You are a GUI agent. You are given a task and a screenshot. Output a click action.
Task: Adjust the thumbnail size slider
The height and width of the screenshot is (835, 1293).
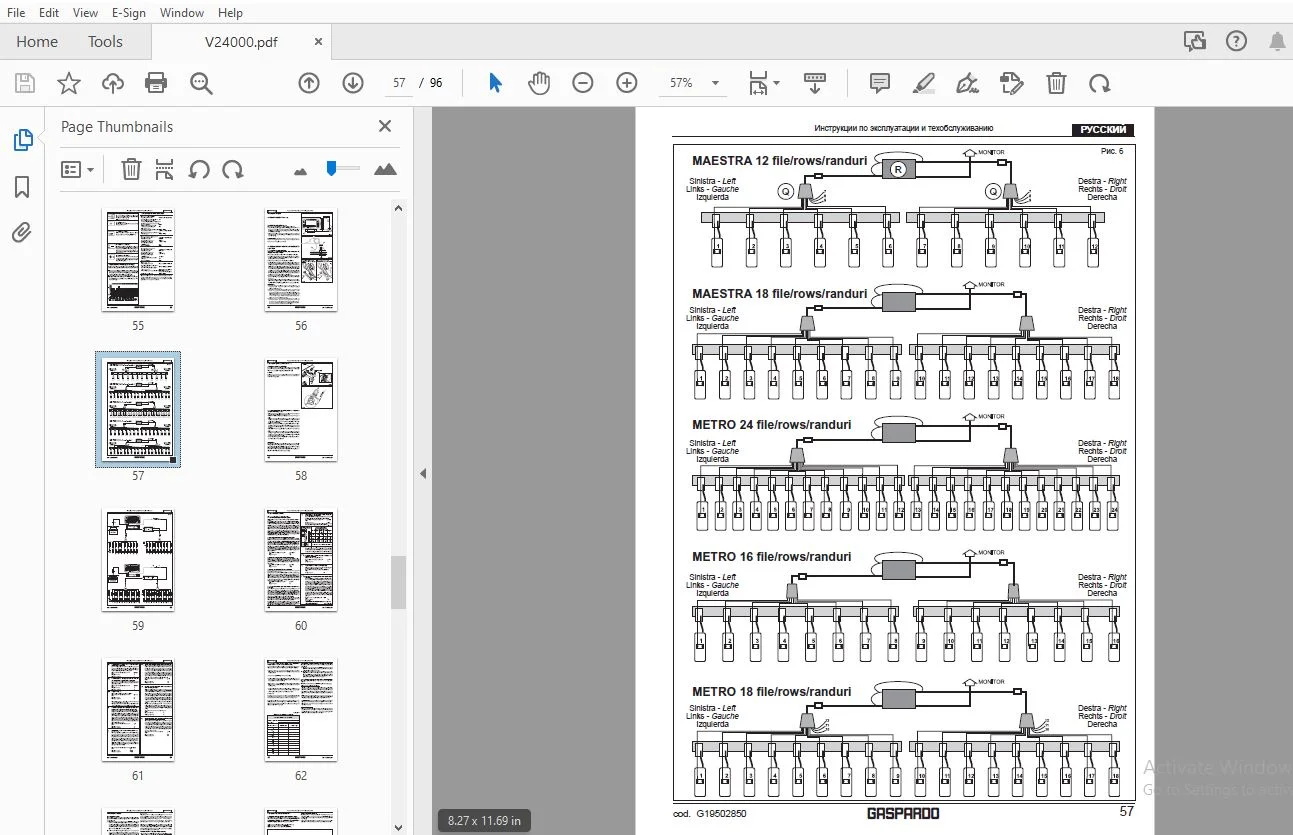click(332, 168)
